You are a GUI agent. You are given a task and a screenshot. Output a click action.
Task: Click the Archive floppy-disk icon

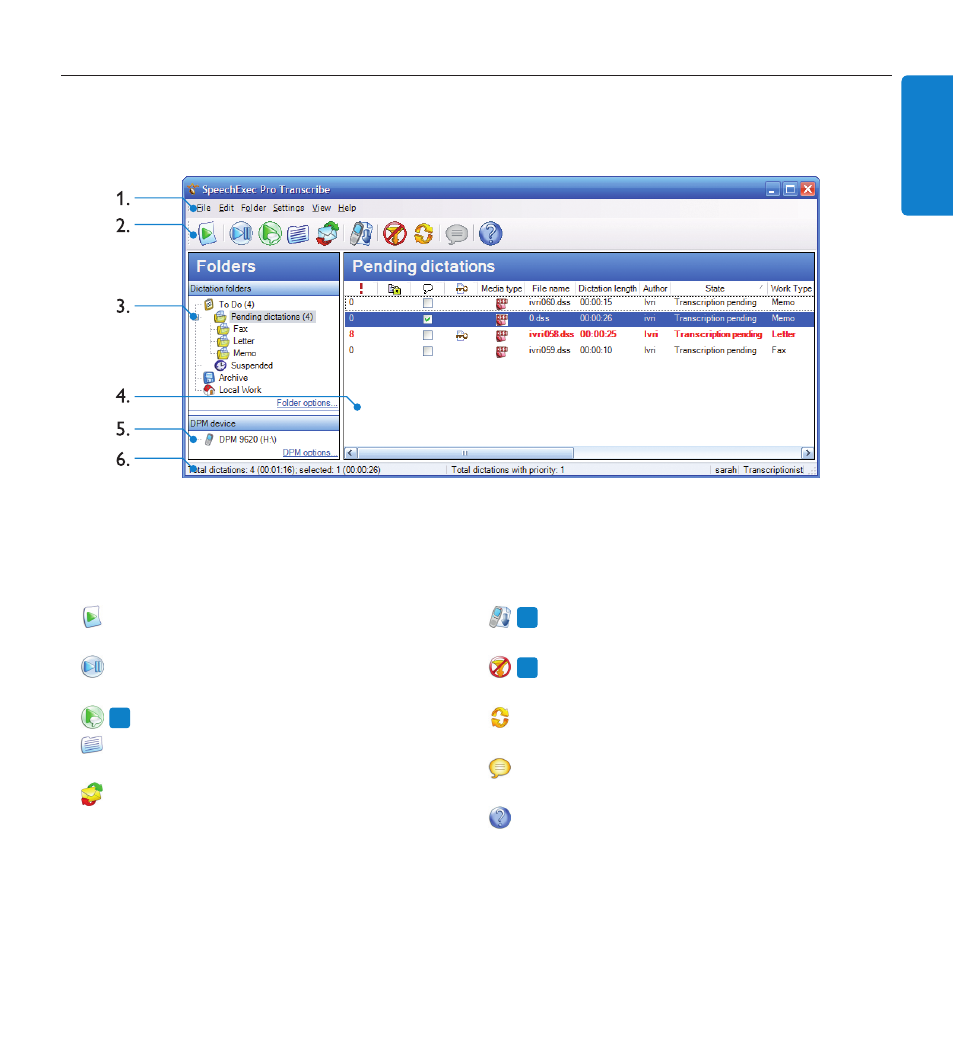(x=209, y=378)
